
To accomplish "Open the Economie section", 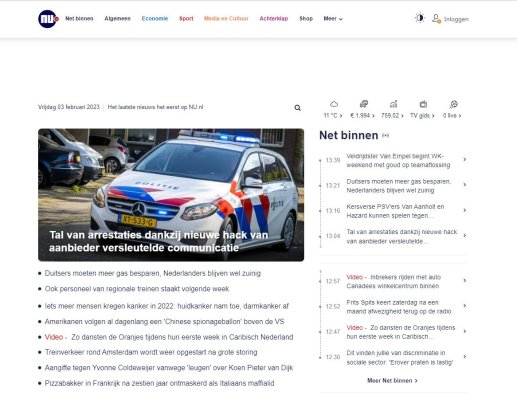I will click(x=155, y=19).
